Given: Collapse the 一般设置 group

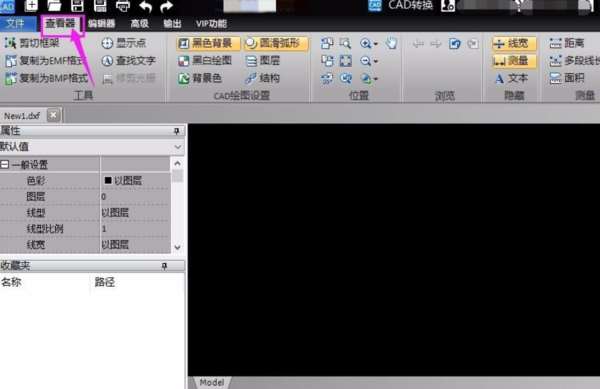Looking at the screenshot, I should coord(5,164).
